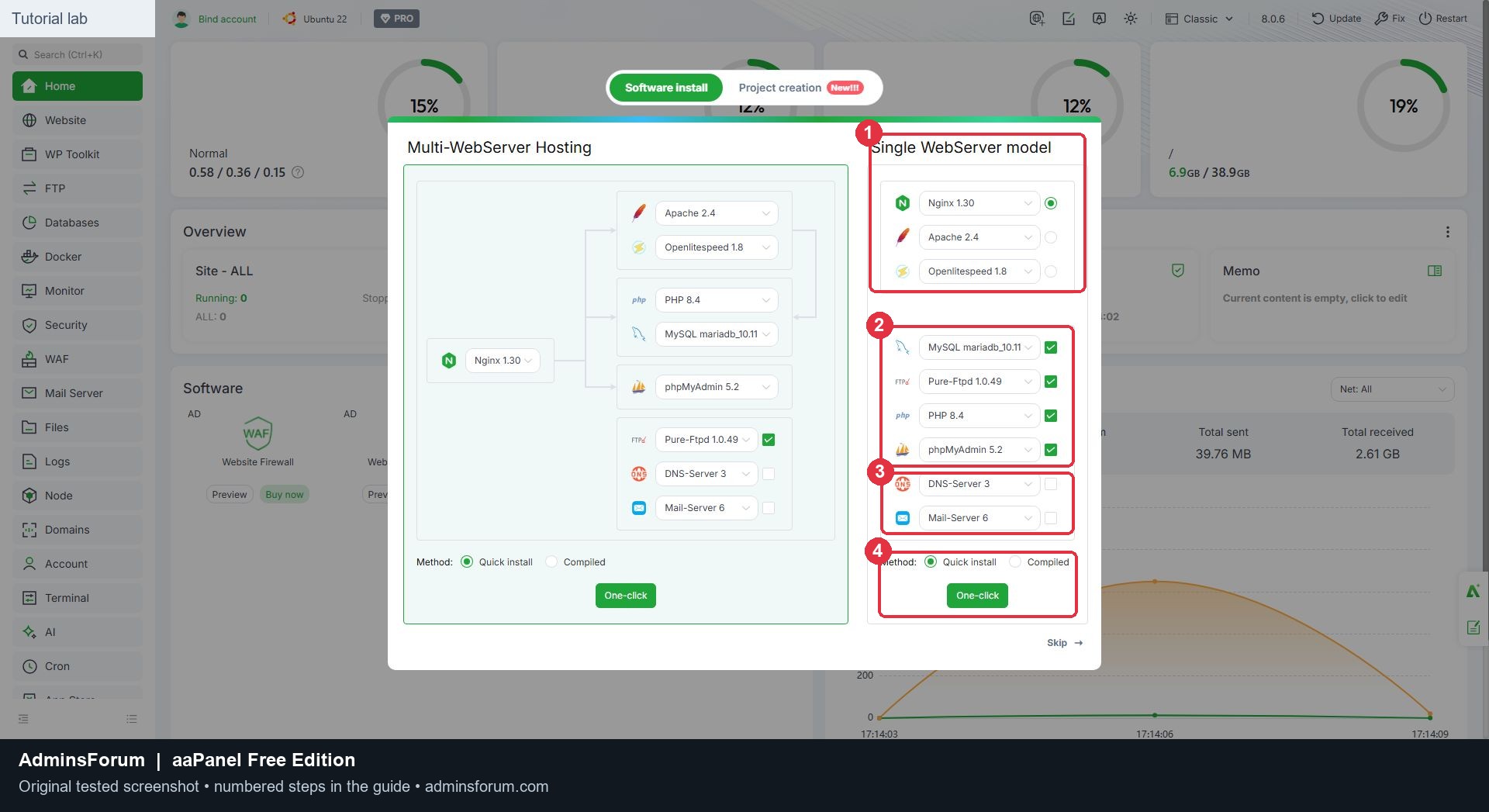The height and width of the screenshot is (812, 1489).
Task: Select the Software install tab
Action: pos(666,88)
